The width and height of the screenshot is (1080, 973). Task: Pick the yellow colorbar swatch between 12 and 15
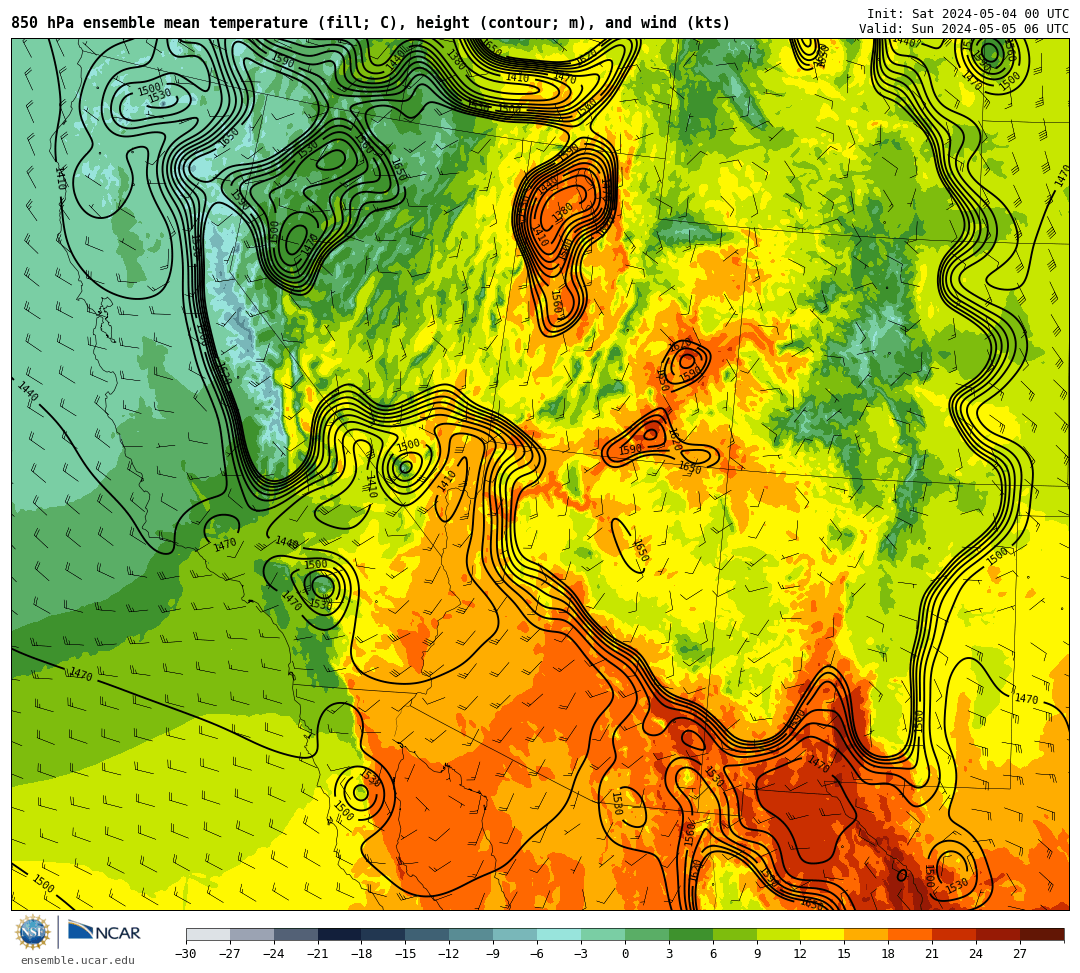(x=822, y=934)
